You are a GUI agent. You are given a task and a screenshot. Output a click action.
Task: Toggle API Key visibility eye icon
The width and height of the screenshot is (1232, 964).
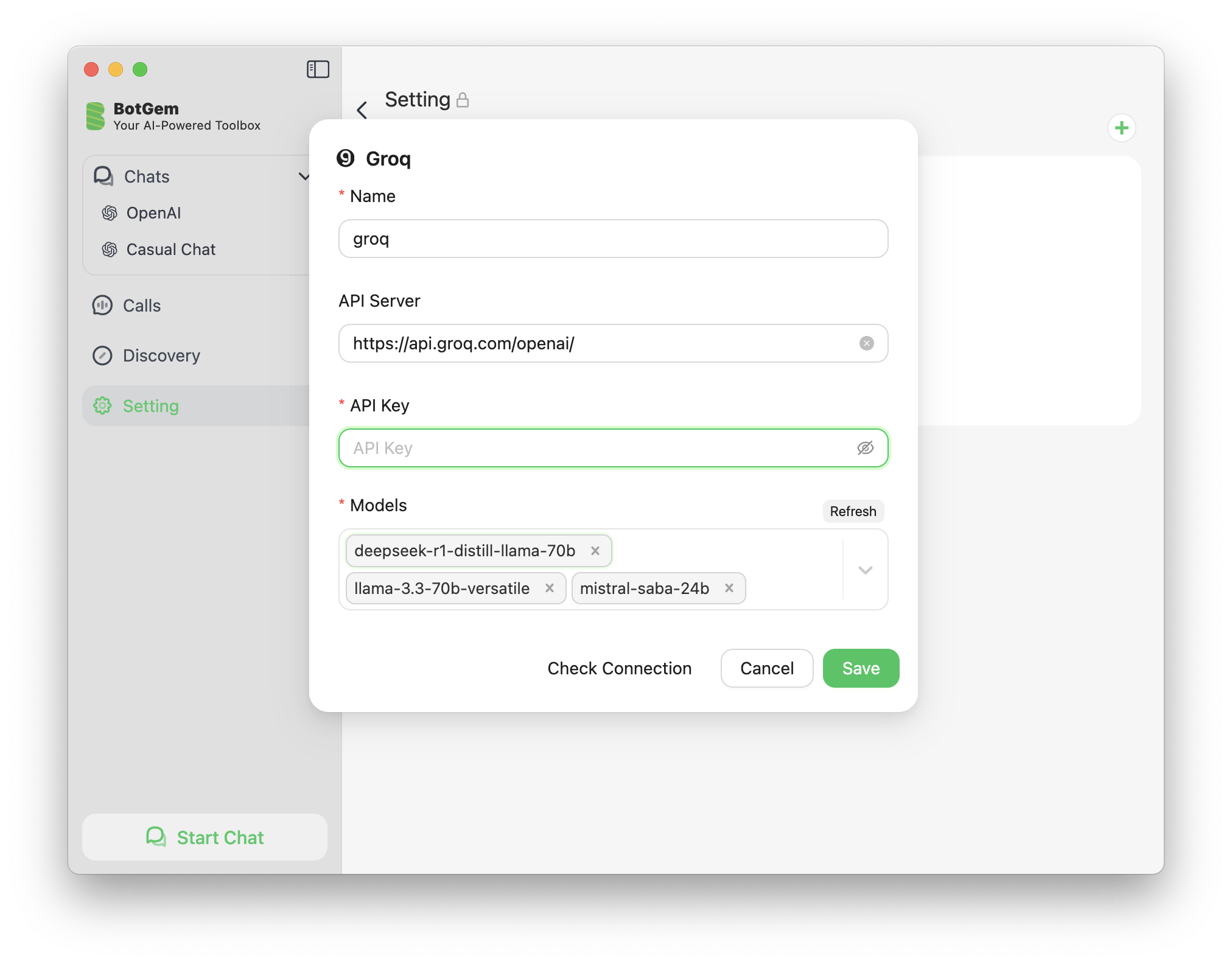pyautogui.click(x=866, y=448)
